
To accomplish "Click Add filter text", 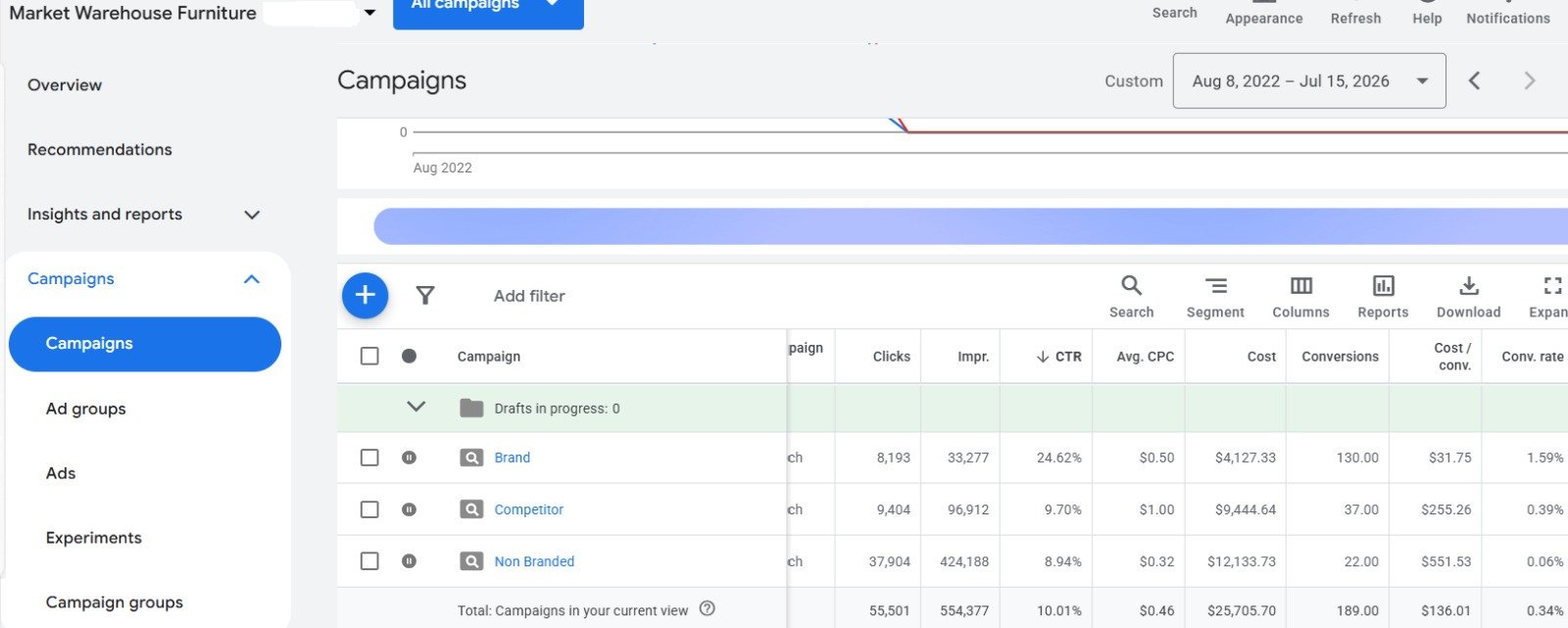I will pos(529,296).
